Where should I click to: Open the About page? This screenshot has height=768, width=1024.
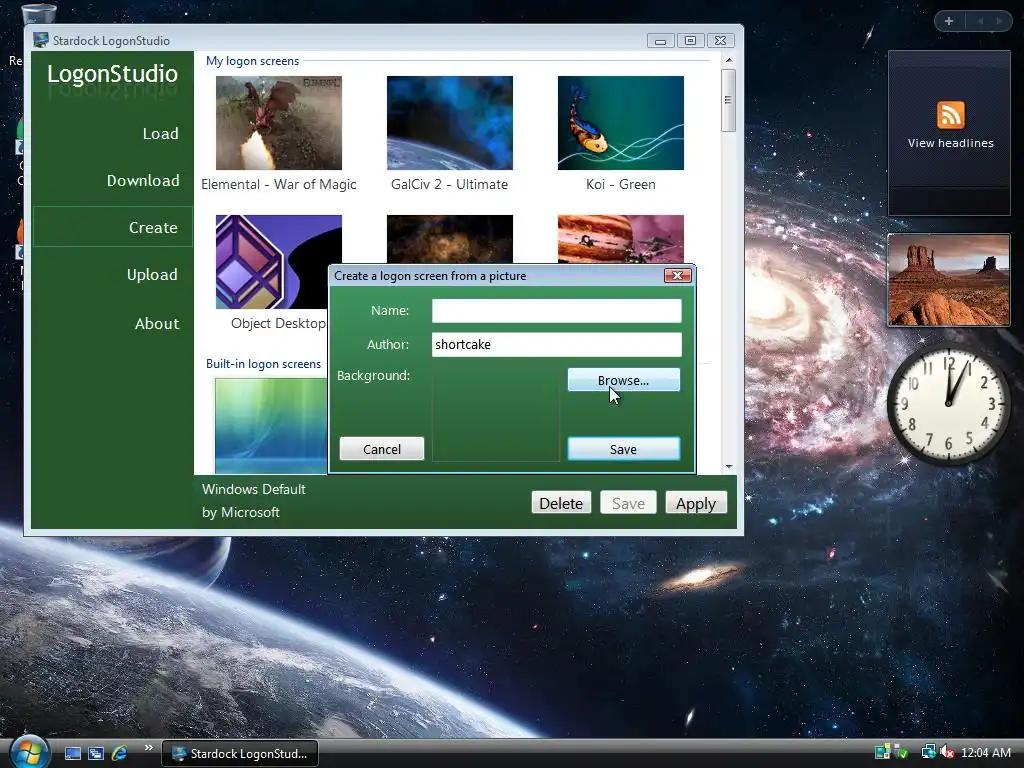(x=157, y=323)
